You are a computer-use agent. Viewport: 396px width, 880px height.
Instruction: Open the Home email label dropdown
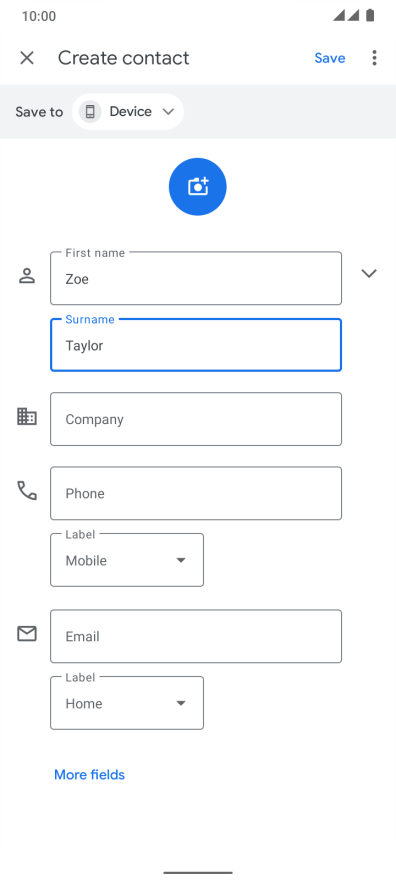127,703
